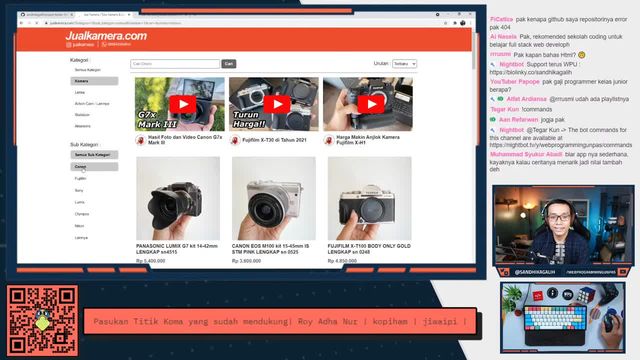Click chat username Muhammad Syukur Abadi

(526, 154)
